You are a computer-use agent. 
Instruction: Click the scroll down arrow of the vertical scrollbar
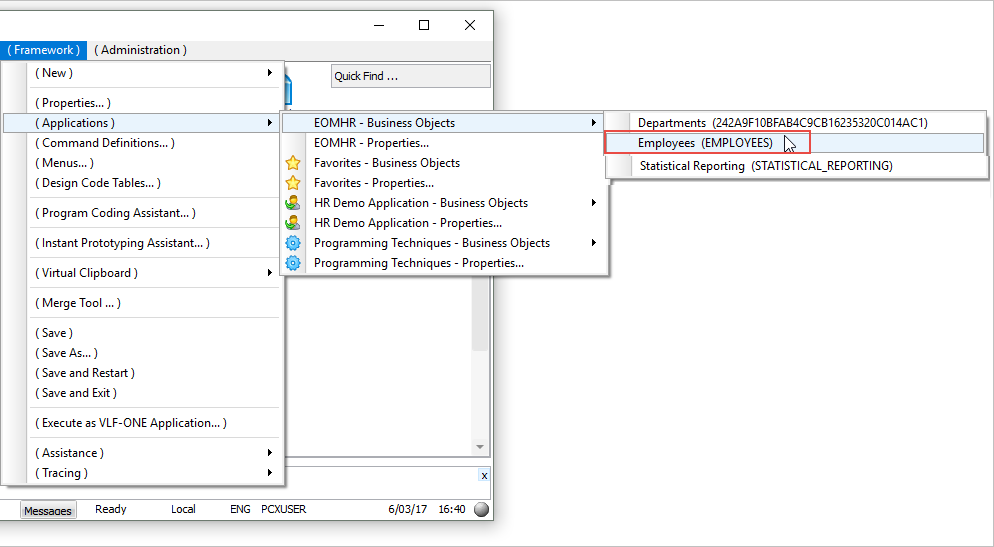tap(480, 447)
